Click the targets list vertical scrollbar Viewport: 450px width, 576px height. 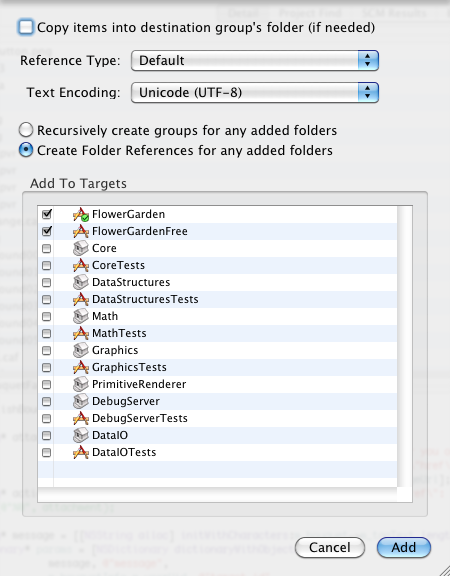pyautogui.click(x=404, y=346)
